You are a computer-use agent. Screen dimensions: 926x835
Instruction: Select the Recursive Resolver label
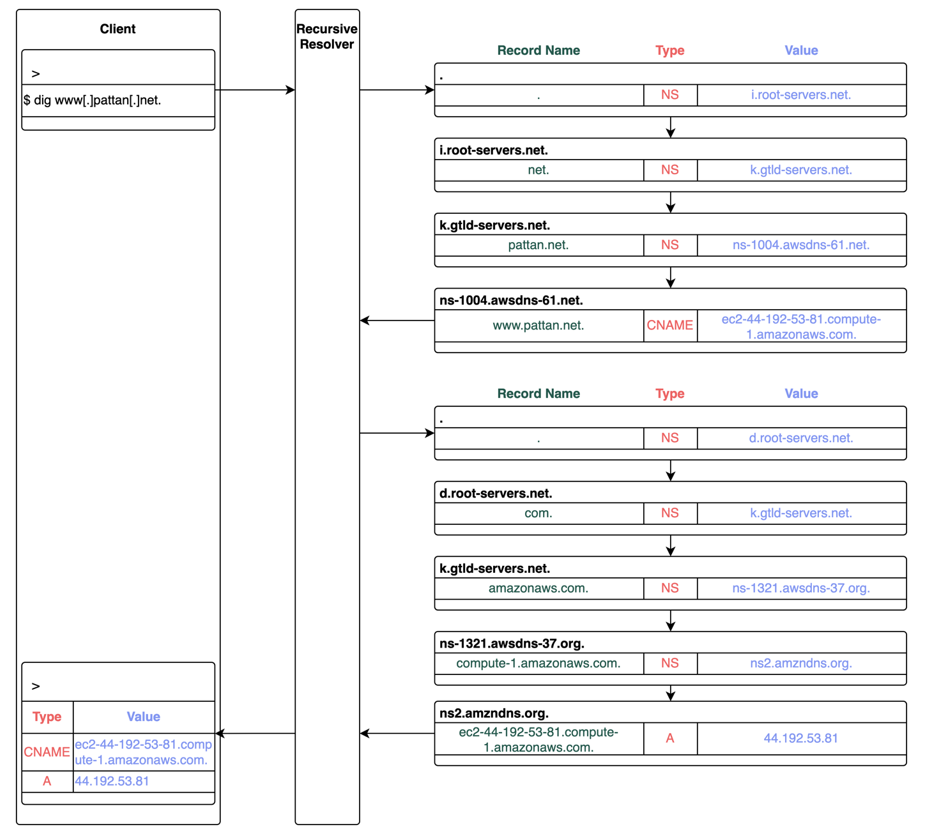tap(327, 36)
